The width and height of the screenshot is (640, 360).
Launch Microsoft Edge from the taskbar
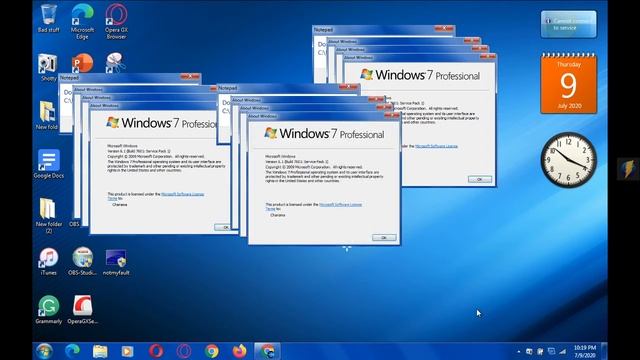tap(72, 351)
